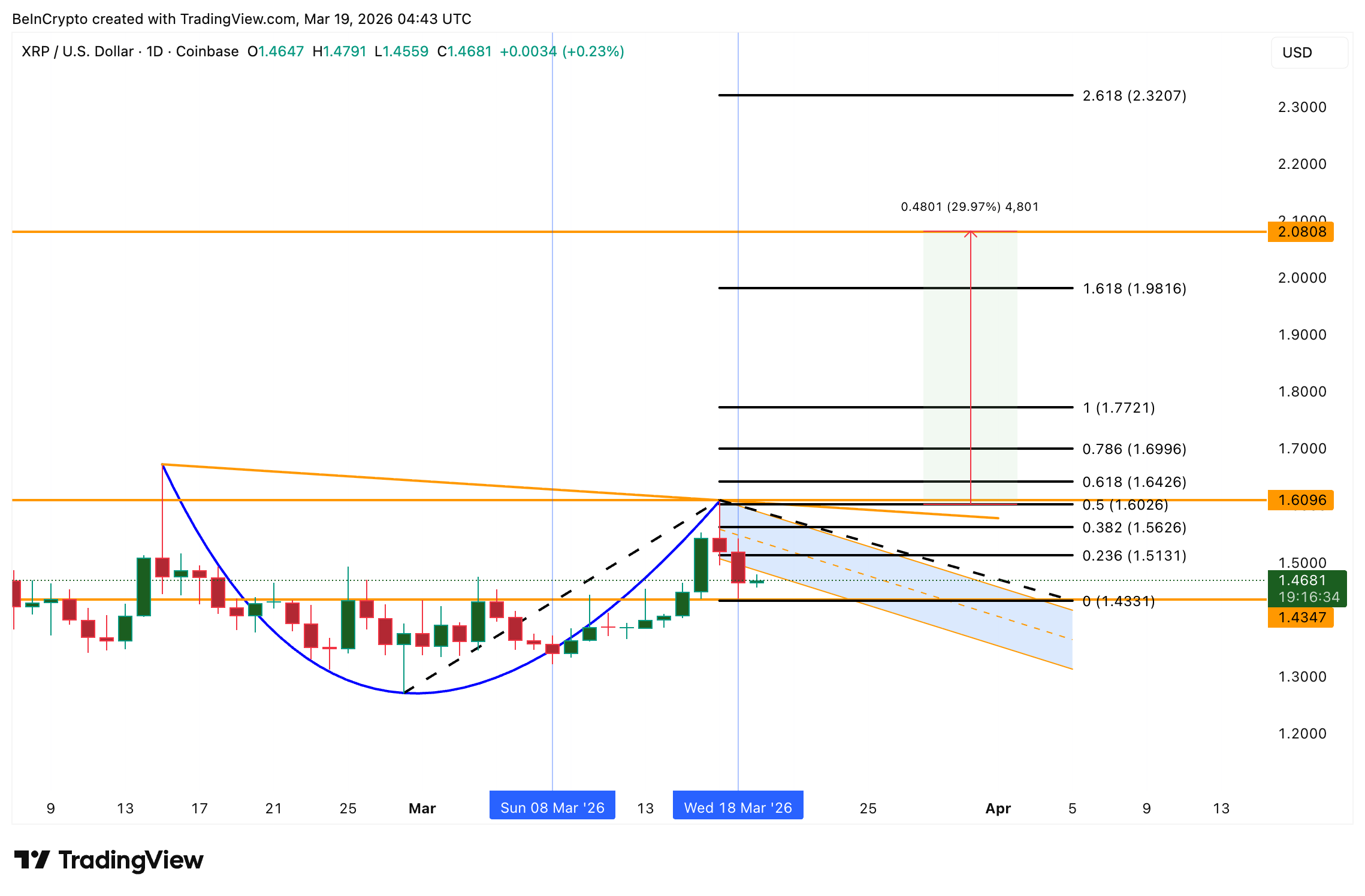Click the Sun 08 Mar '26 date tag
Screen dimensions: 1365x896
click(552, 806)
